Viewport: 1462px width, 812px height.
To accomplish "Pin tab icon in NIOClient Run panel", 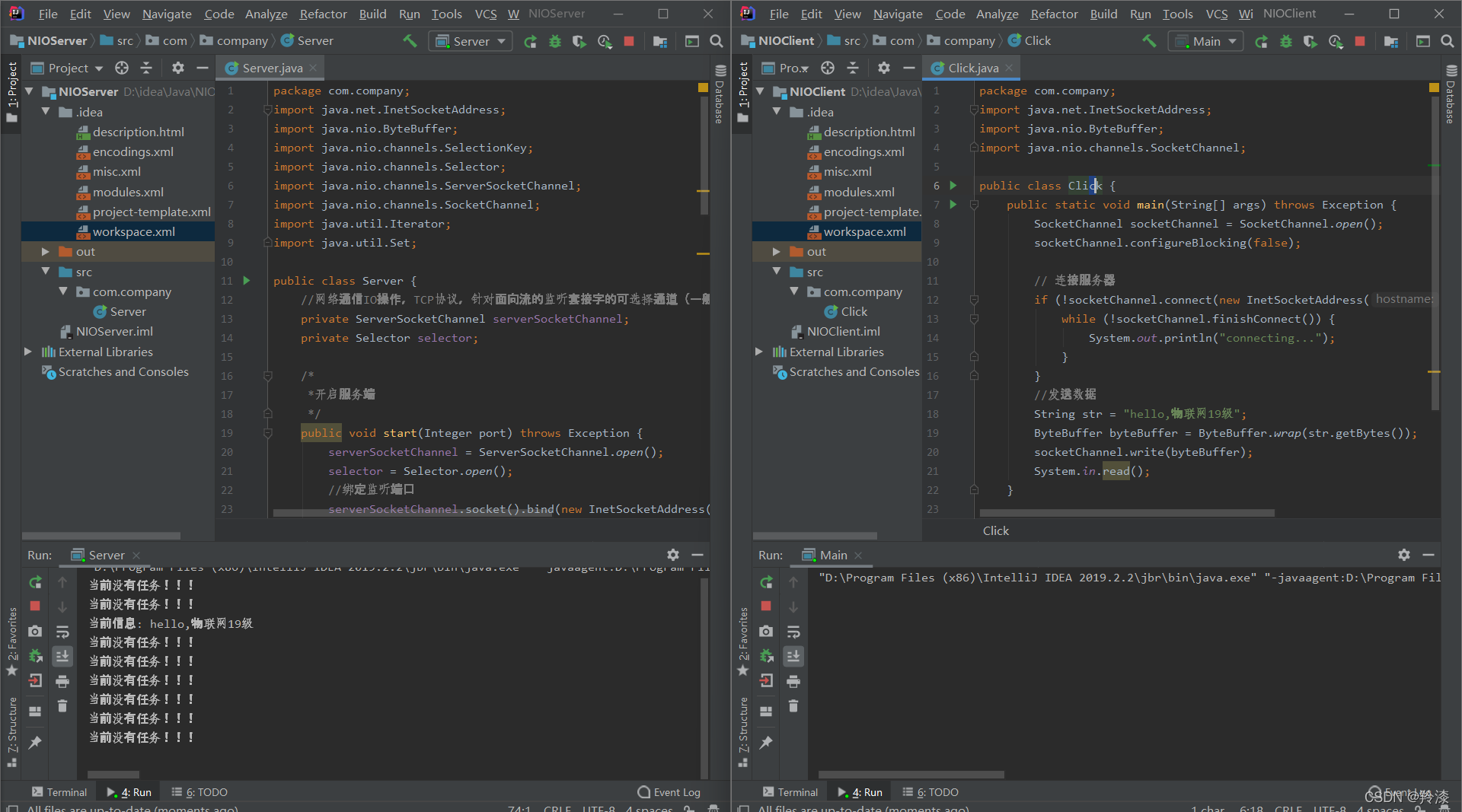I will tap(766, 742).
